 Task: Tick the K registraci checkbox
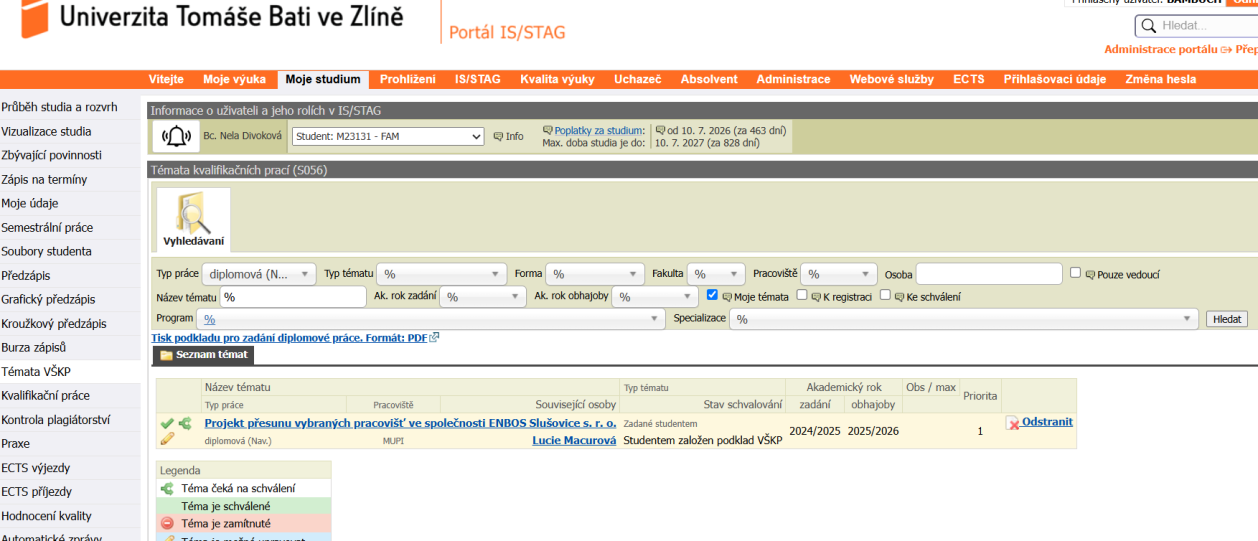pyautogui.click(x=802, y=295)
